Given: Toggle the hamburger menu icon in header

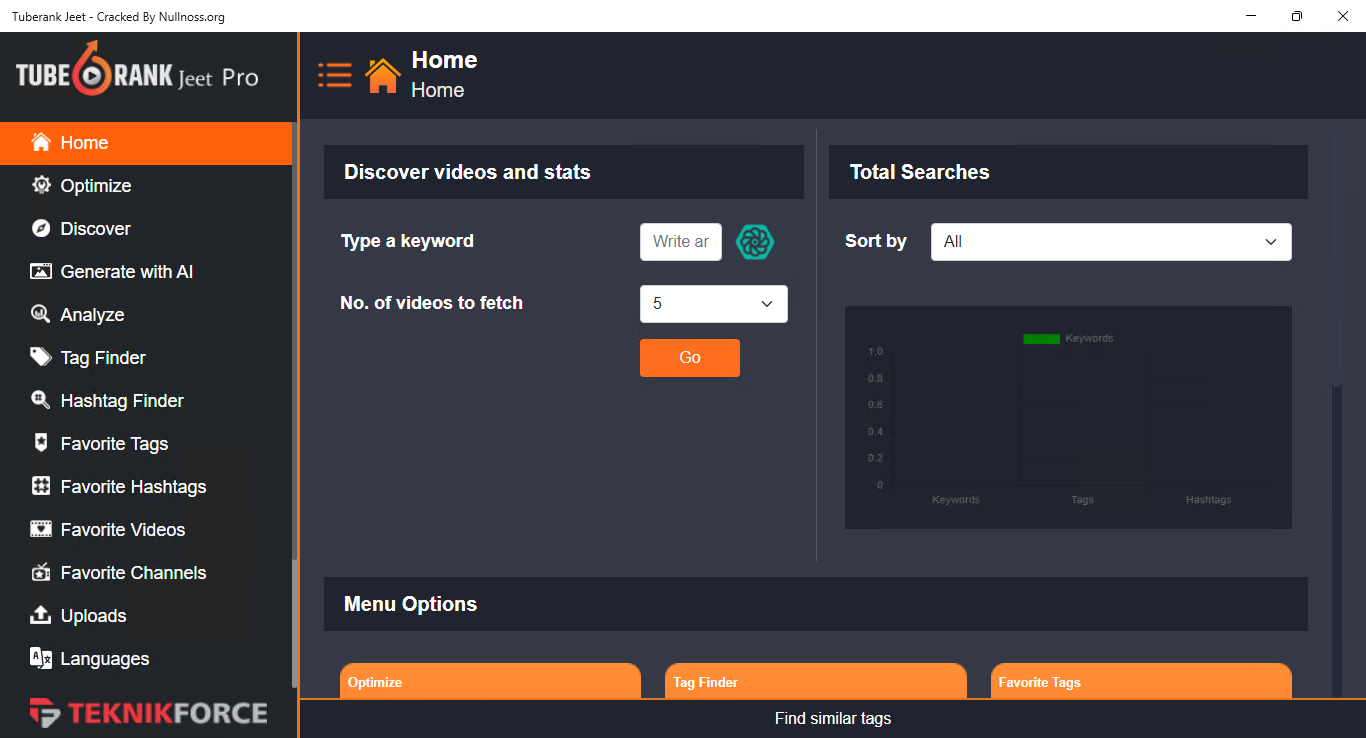Looking at the screenshot, I should 335,75.
